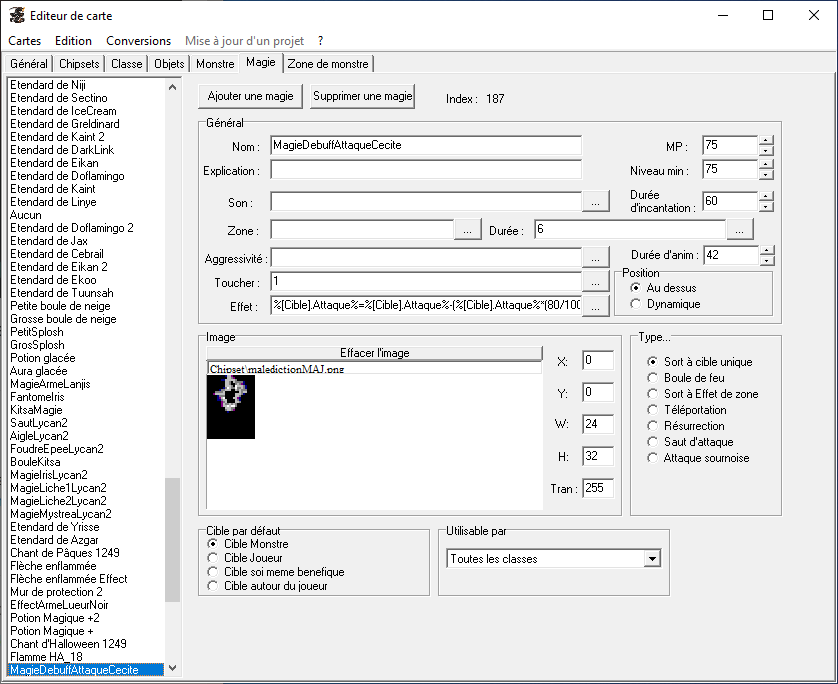
Task: Open the Zone field browse button
Action: (x=467, y=230)
